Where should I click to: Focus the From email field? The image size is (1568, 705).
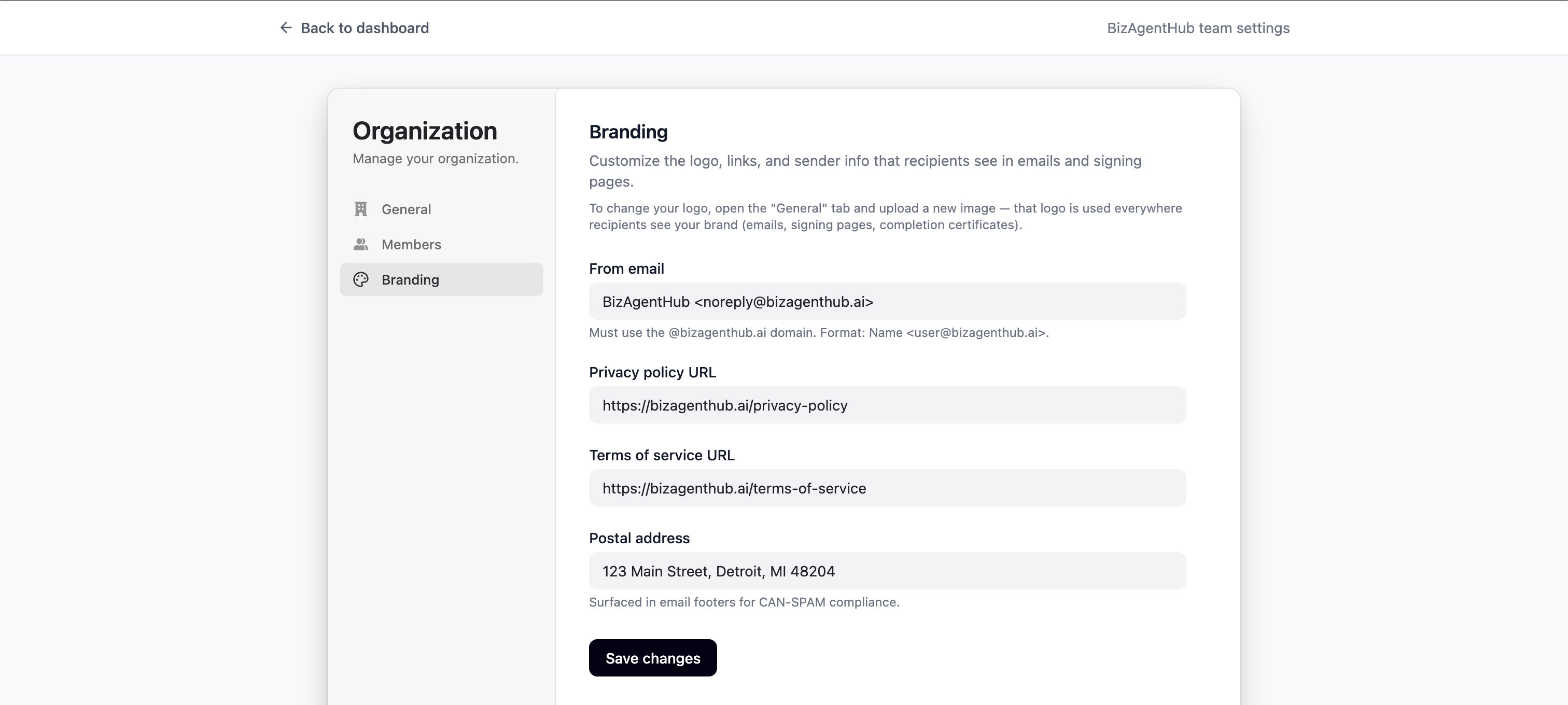point(887,302)
